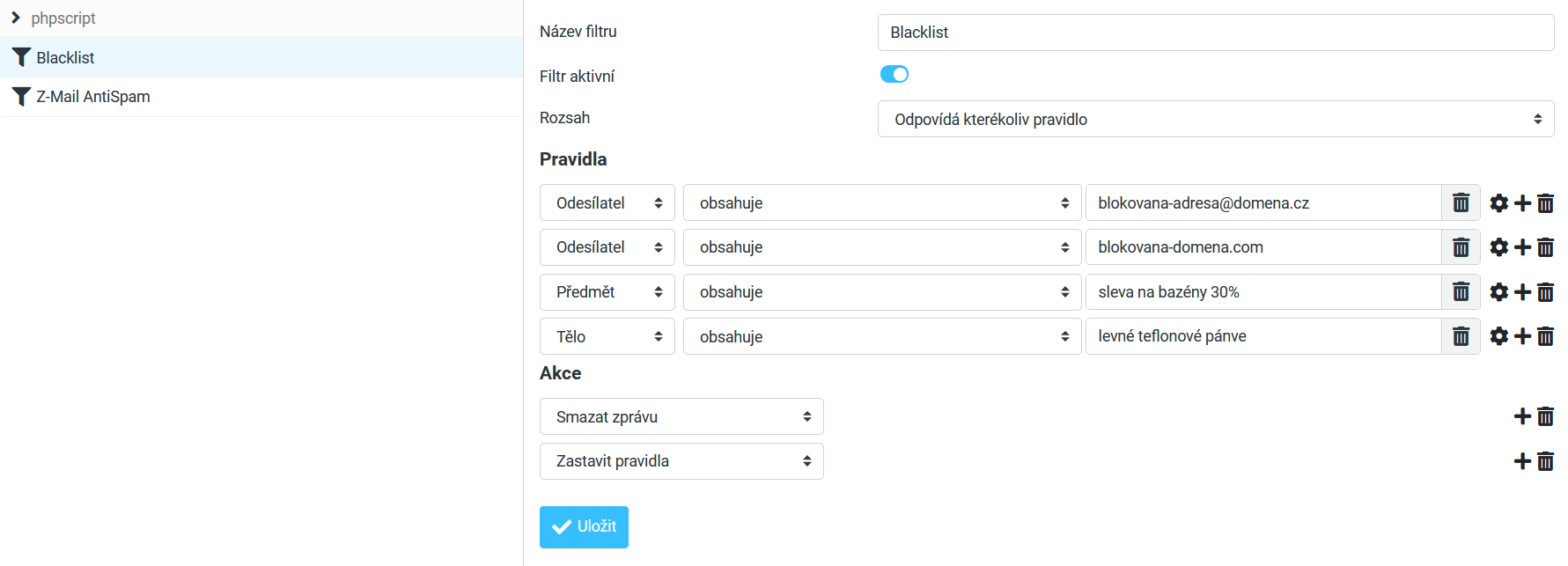1568x566 pixels.
Task: Open the Zastavit pravidla action dropdown
Action: pyautogui.click(x=681, y=461)
